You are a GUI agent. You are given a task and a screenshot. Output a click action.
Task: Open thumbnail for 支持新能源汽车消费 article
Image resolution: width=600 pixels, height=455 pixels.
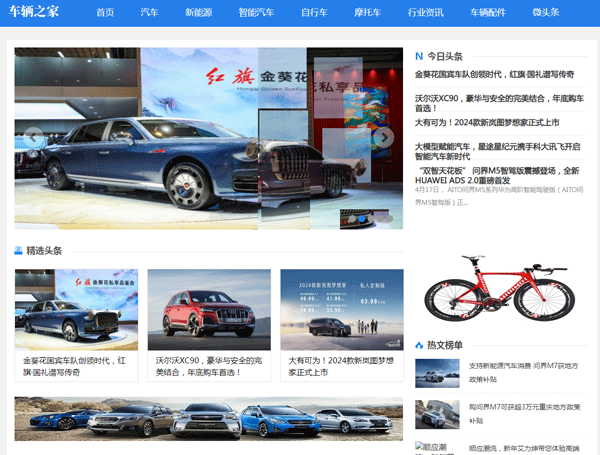pos(437,373)
